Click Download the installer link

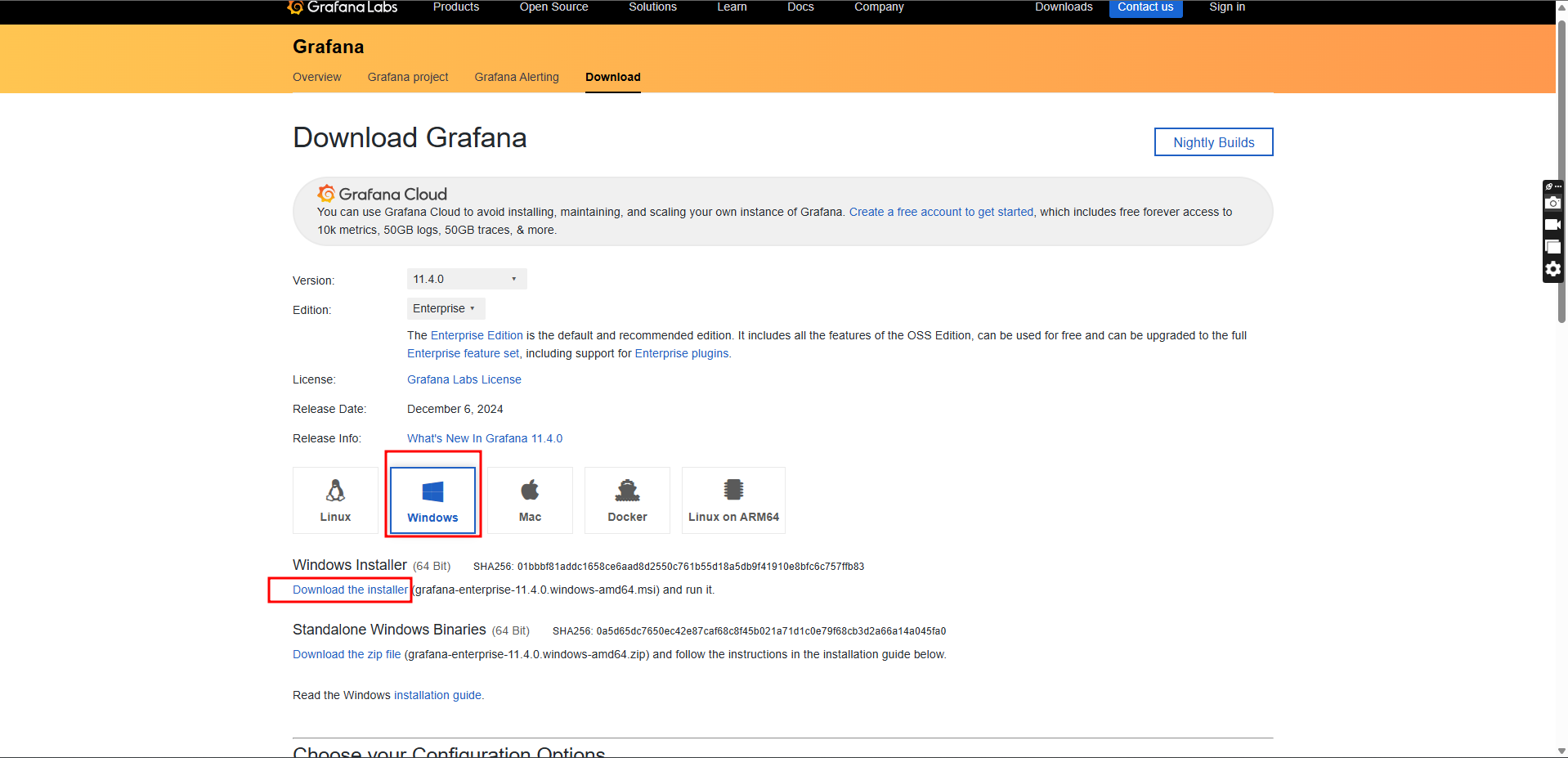[x=350, y=590]
